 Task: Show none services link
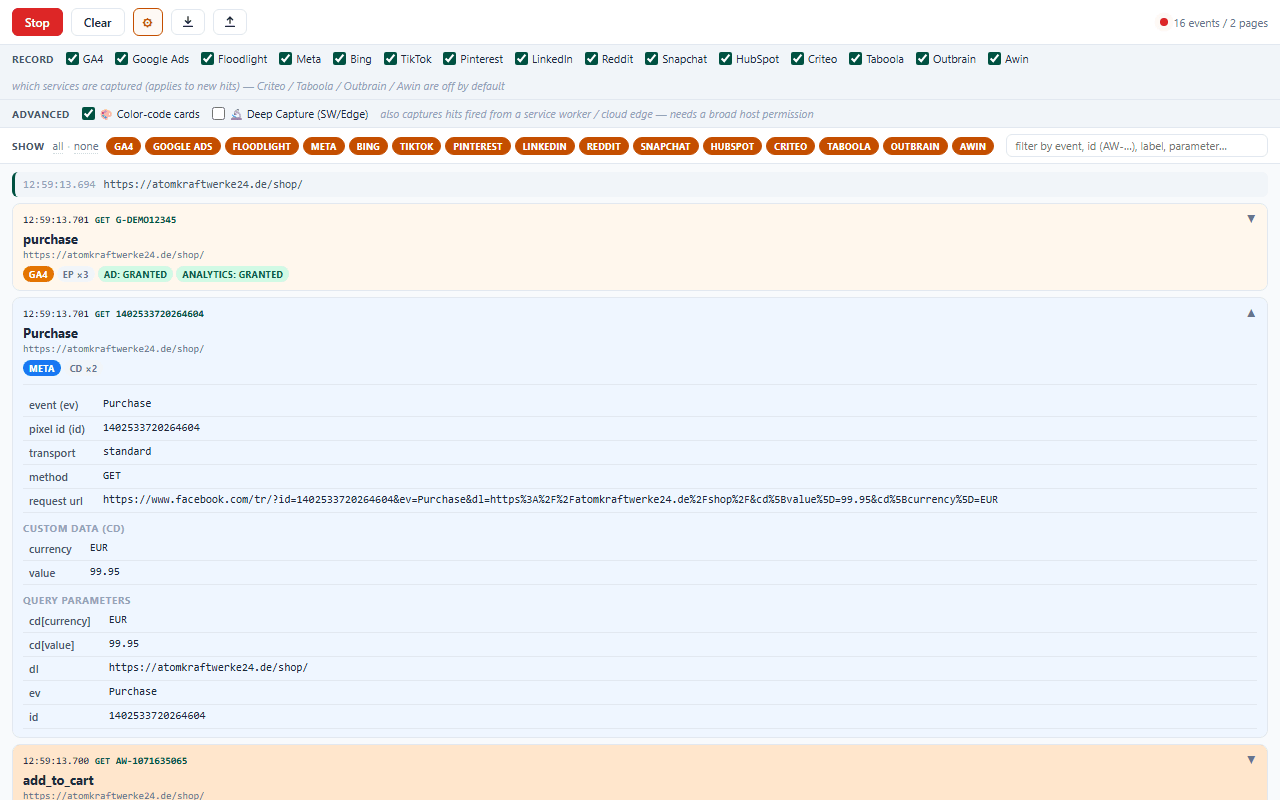click(86, 146)
